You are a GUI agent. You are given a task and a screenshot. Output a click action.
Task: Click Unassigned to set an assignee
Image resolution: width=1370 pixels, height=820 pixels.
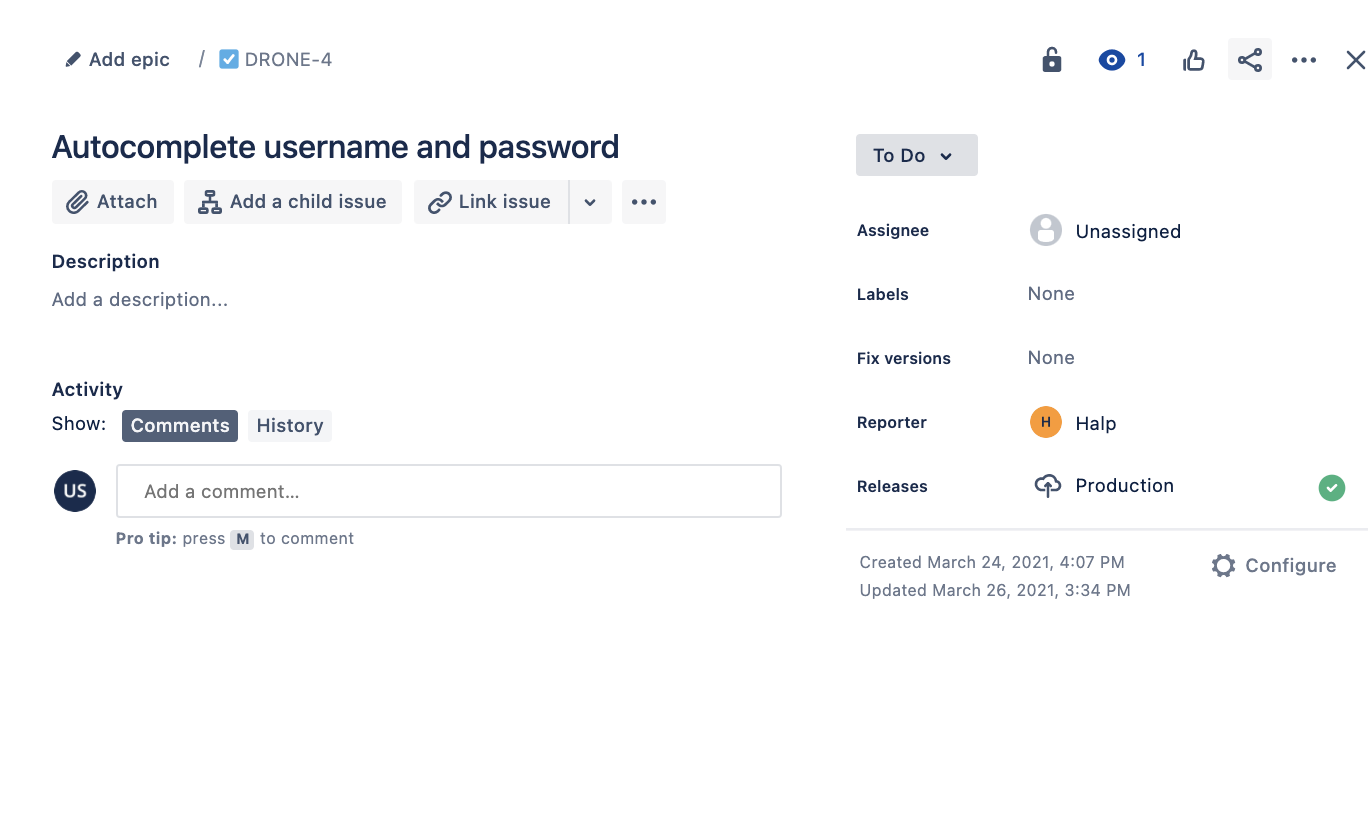click(1128, 231)
